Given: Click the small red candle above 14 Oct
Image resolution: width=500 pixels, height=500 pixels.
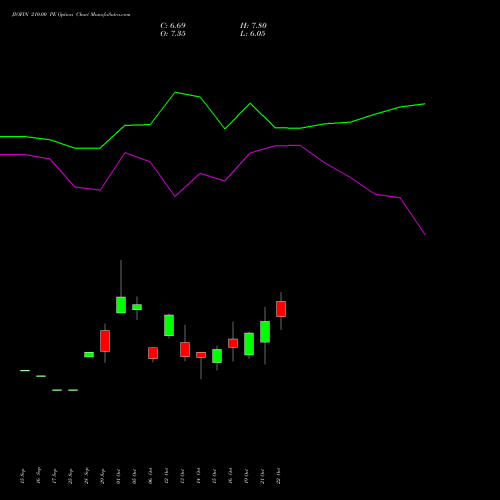Looking at the screenshot, I should pos(201,355).
